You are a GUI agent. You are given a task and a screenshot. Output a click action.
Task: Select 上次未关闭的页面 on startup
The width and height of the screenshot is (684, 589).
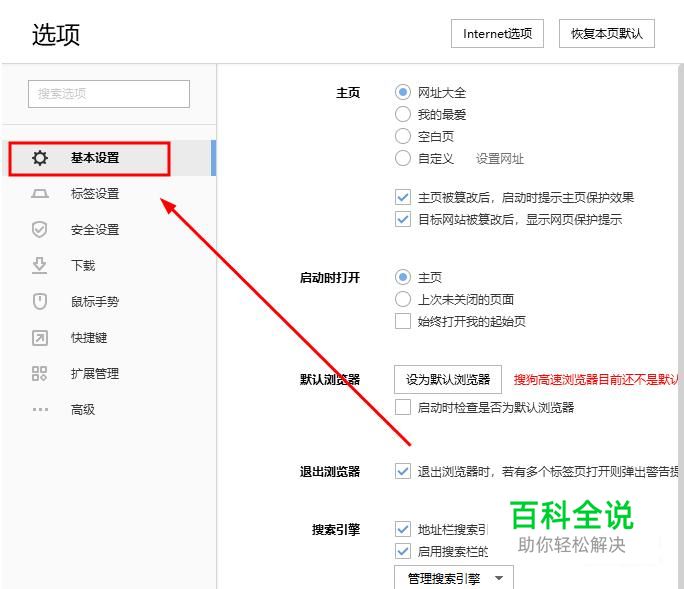(403, 299)
